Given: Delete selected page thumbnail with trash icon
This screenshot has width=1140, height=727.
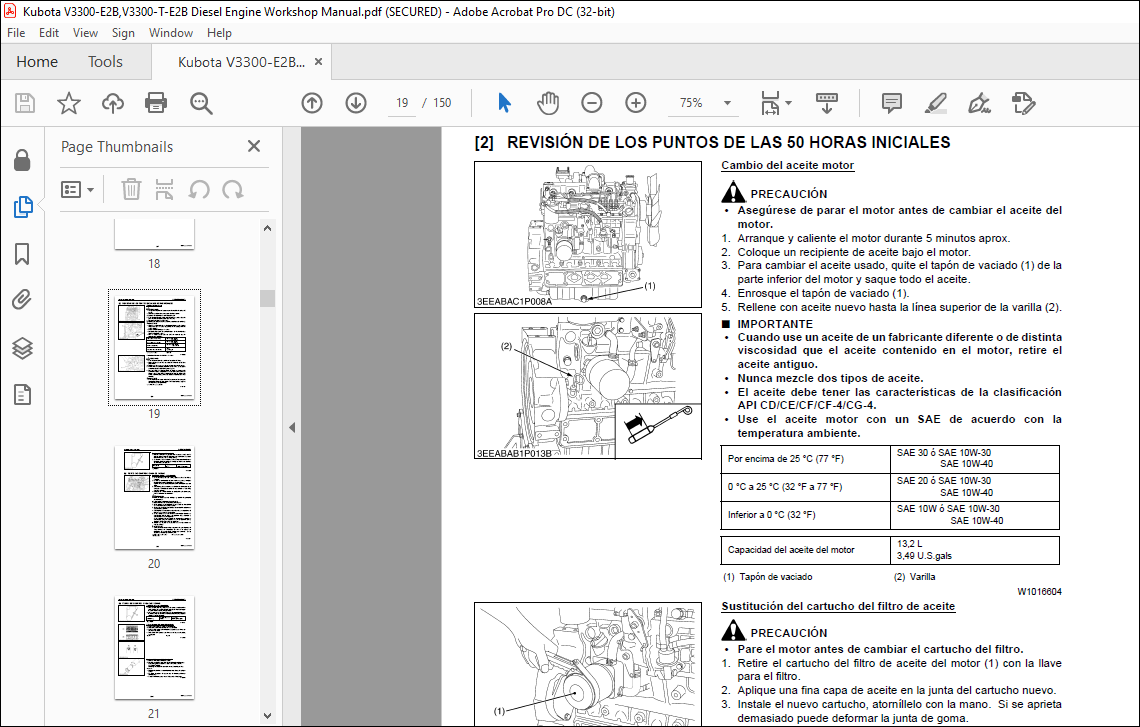Looking at the screenshot, I should pos(131,190).
